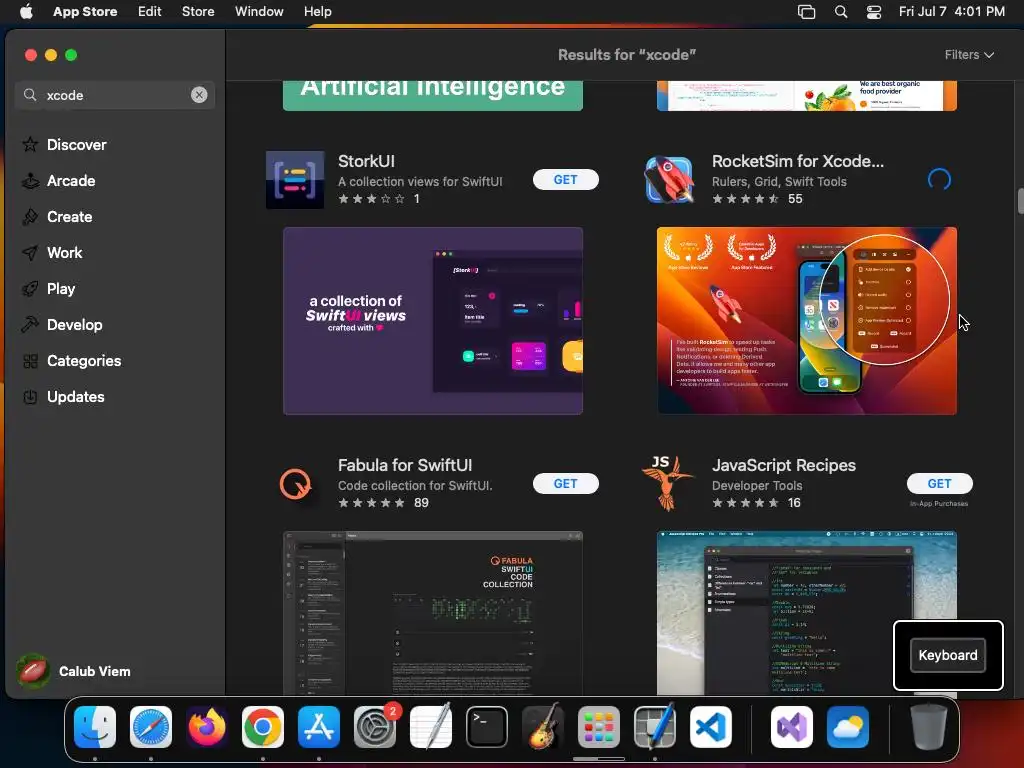Launch GarageBand from the Dock
1024x768 pixels.
[543, 727]
